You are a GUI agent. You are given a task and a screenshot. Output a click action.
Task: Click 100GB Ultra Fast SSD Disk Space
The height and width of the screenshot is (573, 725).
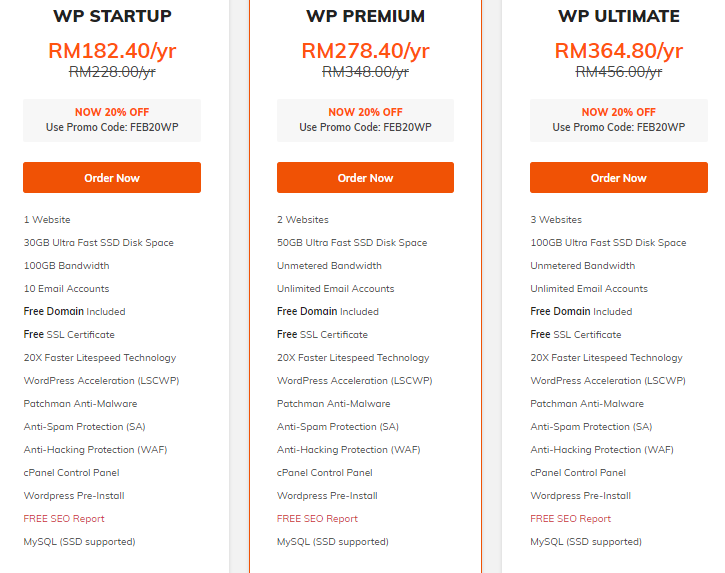click(608, 243)
